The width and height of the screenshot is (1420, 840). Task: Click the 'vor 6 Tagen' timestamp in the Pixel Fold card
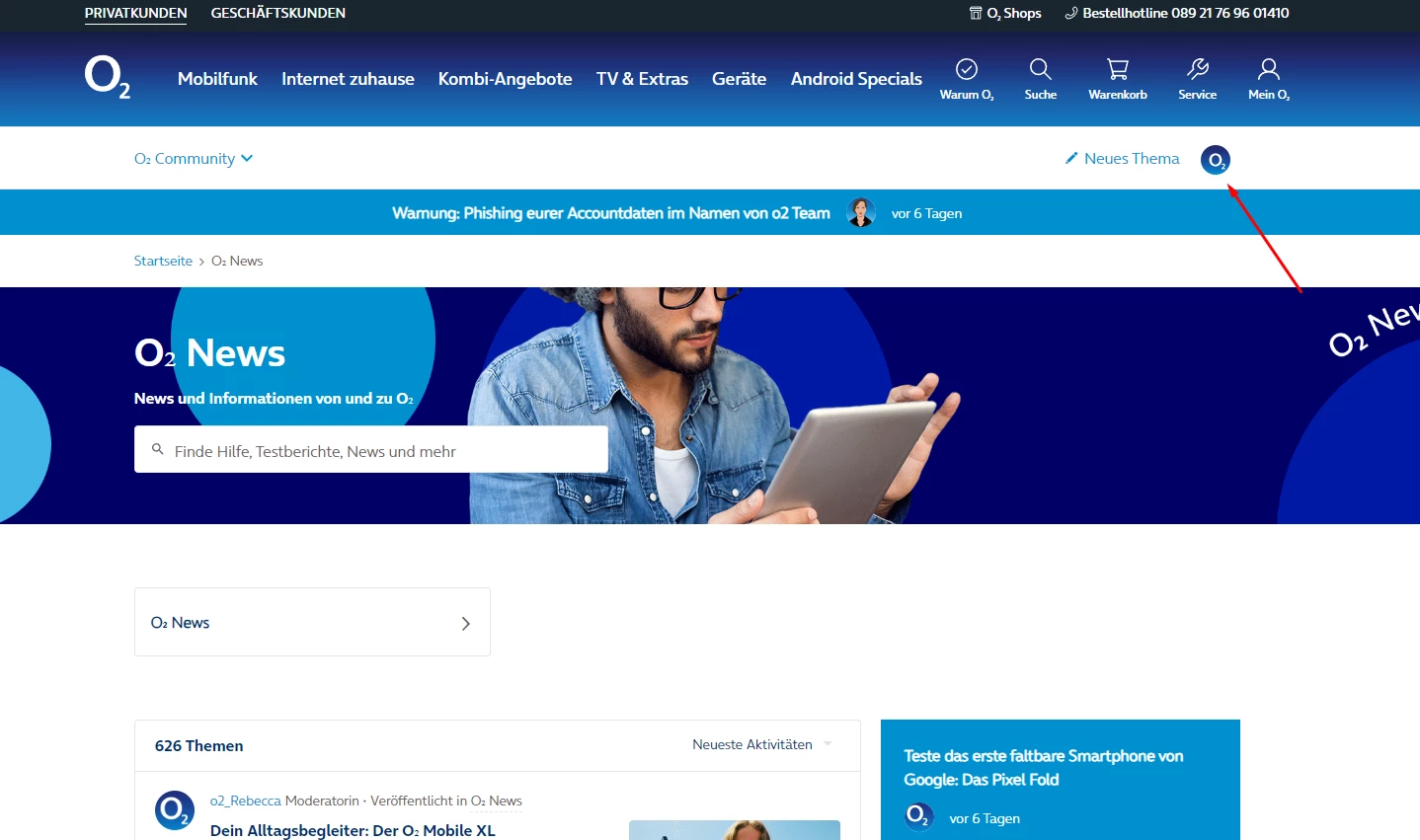coord(985,818)
